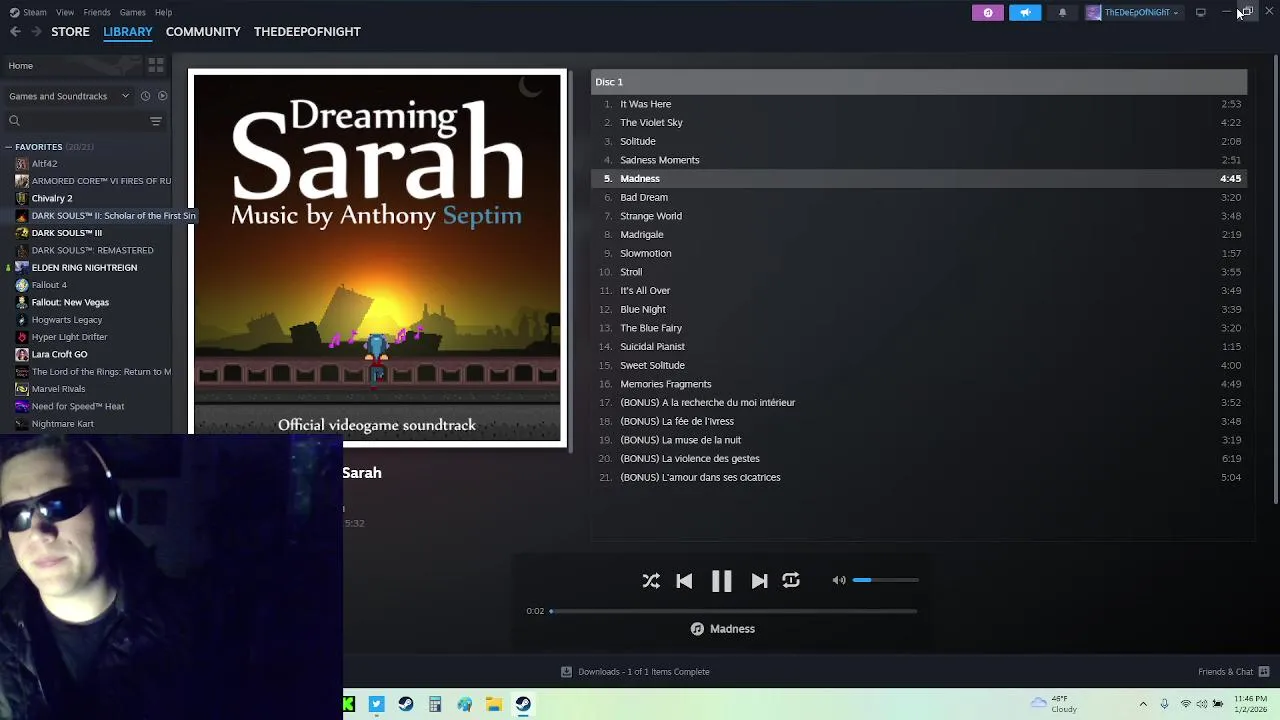Screen dimensions: 1280x720
Task: Go forward with the right arrow
Action: (x=36, y=32)
